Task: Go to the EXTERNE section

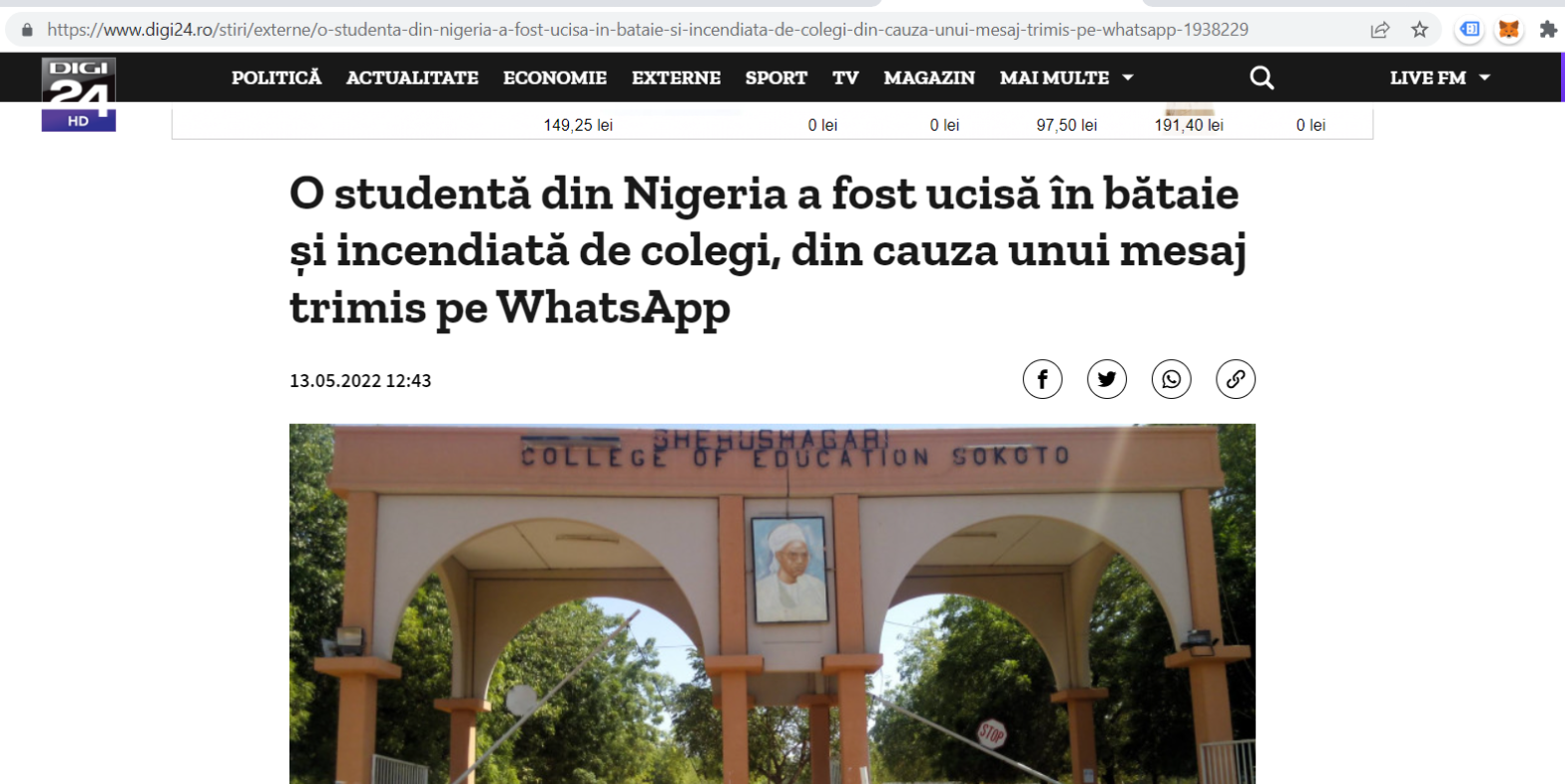Action: (677, 78)
